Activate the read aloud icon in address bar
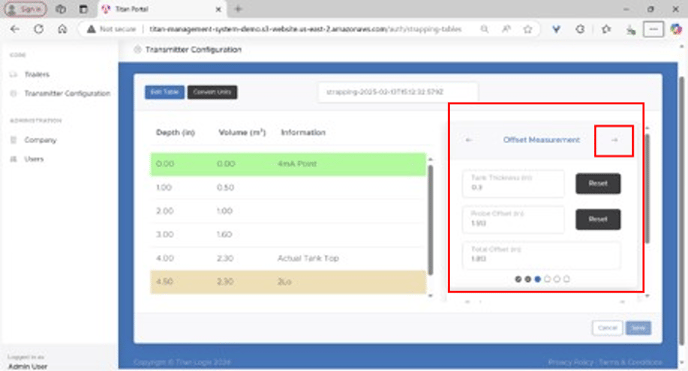This screenshot has height=371, width=688. click(506, 29)
